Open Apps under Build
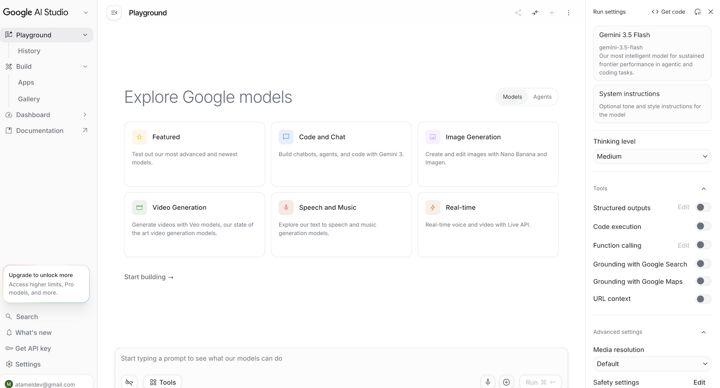720x388 pixels. 26,83
